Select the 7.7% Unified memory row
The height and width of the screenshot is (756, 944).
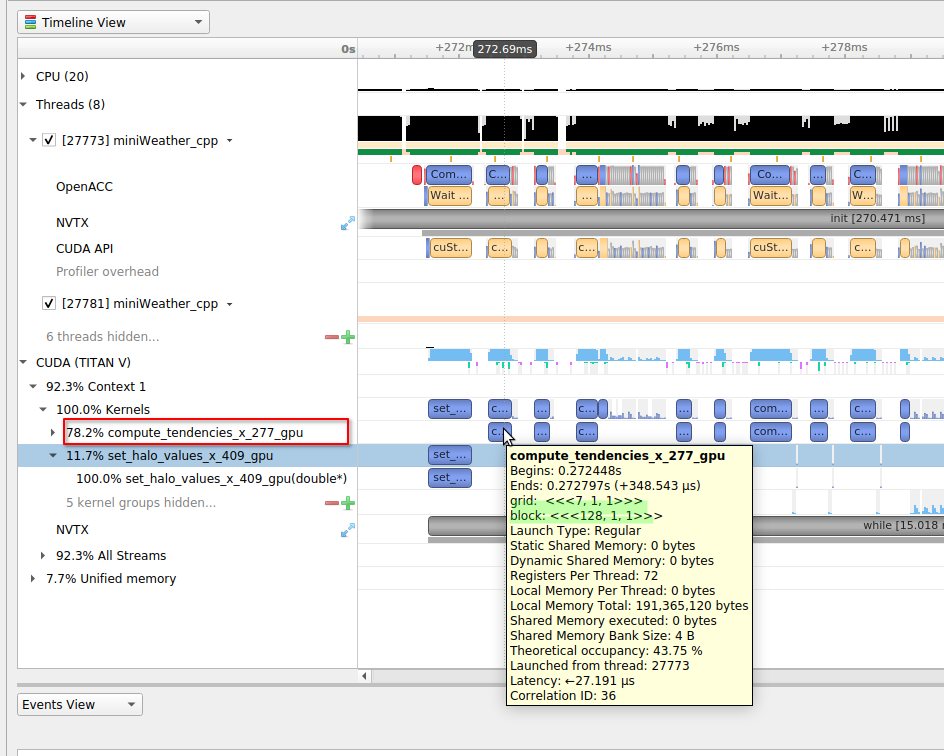click(110, 579)
